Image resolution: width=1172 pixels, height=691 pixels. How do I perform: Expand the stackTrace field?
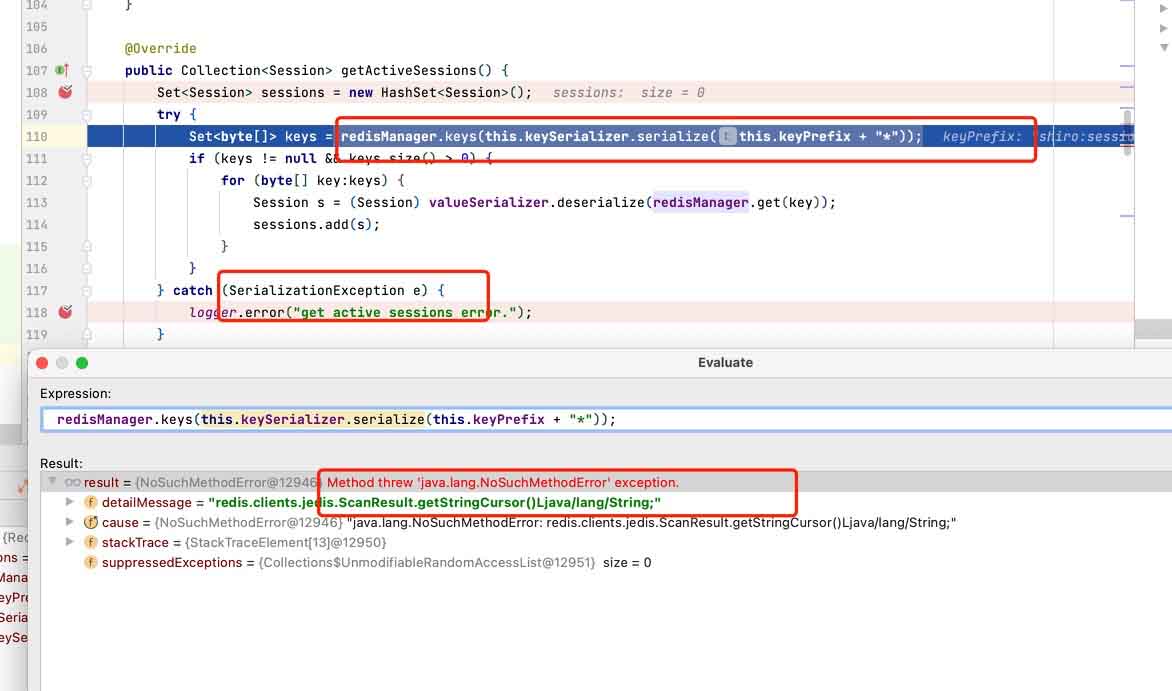(x=70, y=542)
